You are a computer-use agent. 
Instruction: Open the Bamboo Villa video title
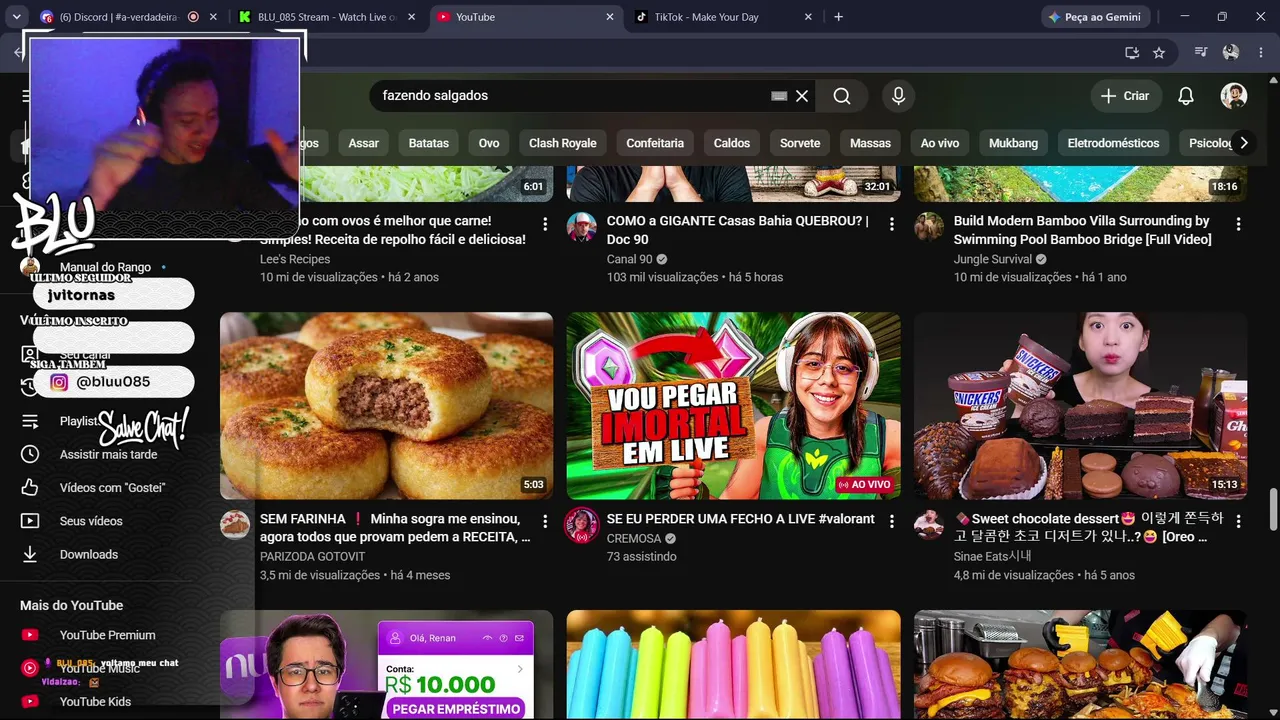1082,230
